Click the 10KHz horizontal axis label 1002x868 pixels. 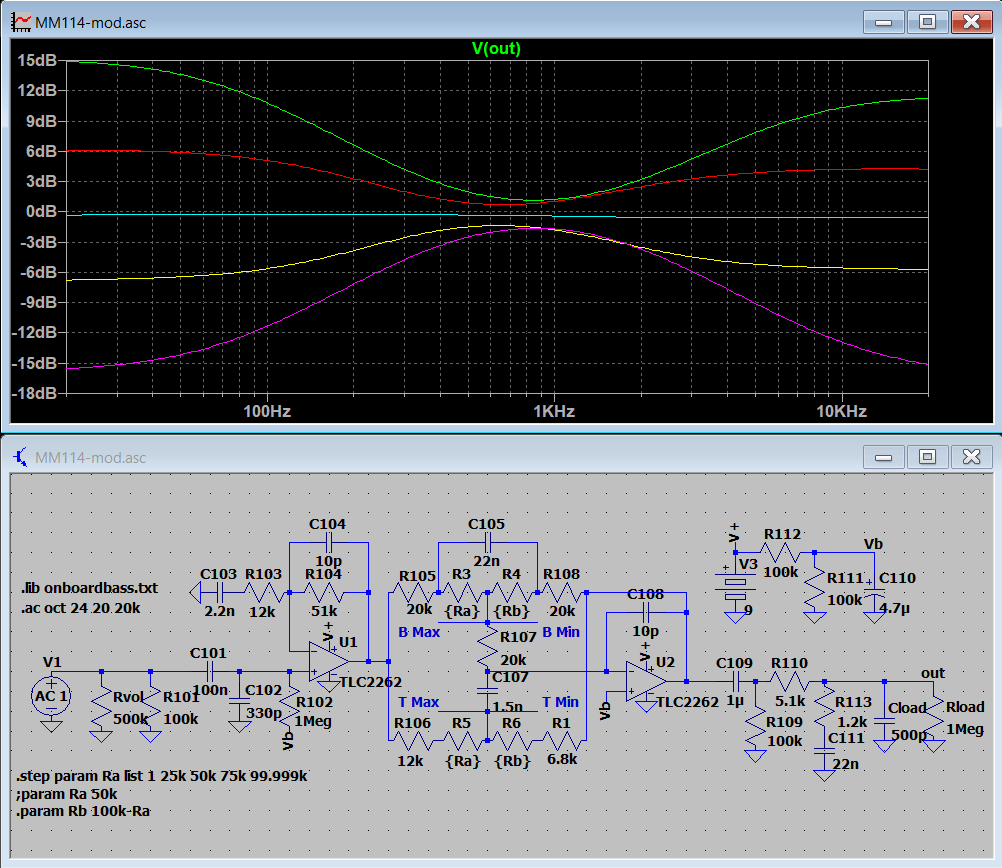pyautogui.click(x=842, y=411)
